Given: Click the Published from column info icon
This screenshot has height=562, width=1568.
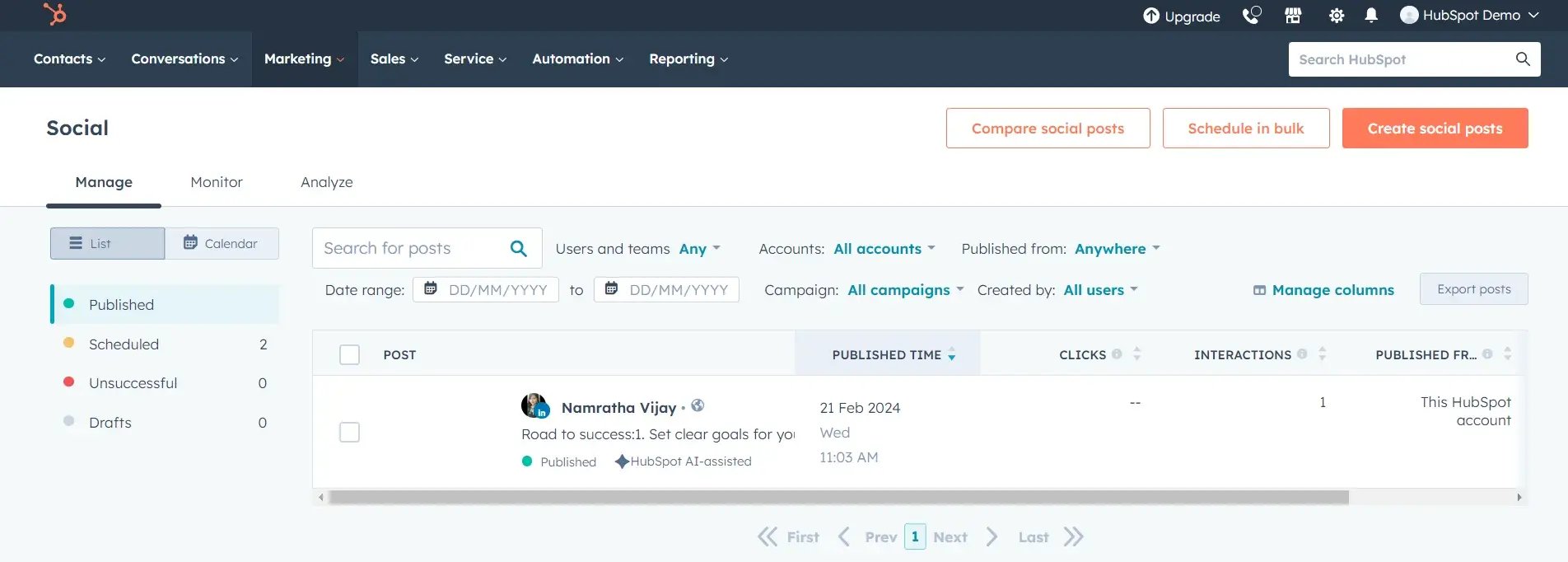Looking at the screenshot, I should [1487, 354].
